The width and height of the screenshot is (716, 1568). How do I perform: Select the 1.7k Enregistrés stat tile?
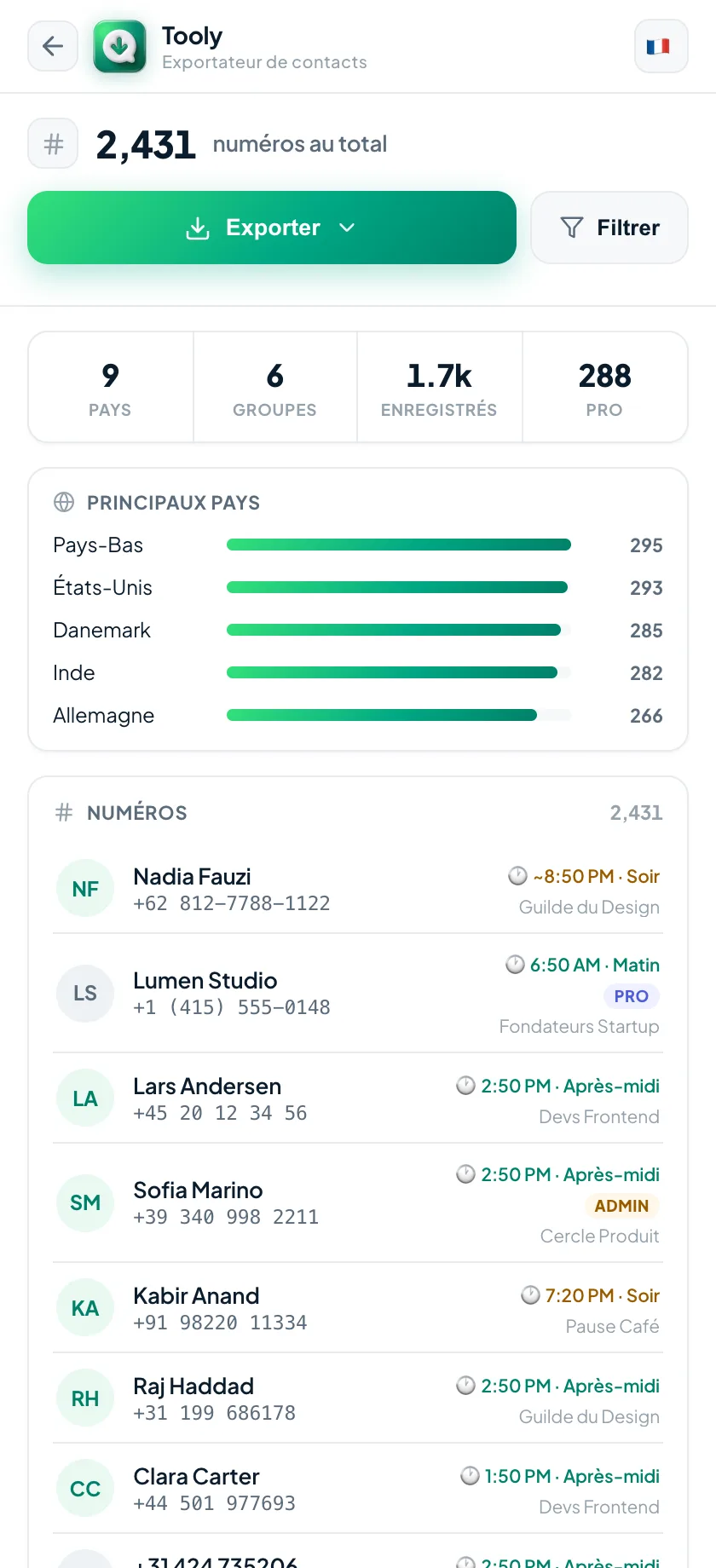pyautogui.click(x=439, y=387)
